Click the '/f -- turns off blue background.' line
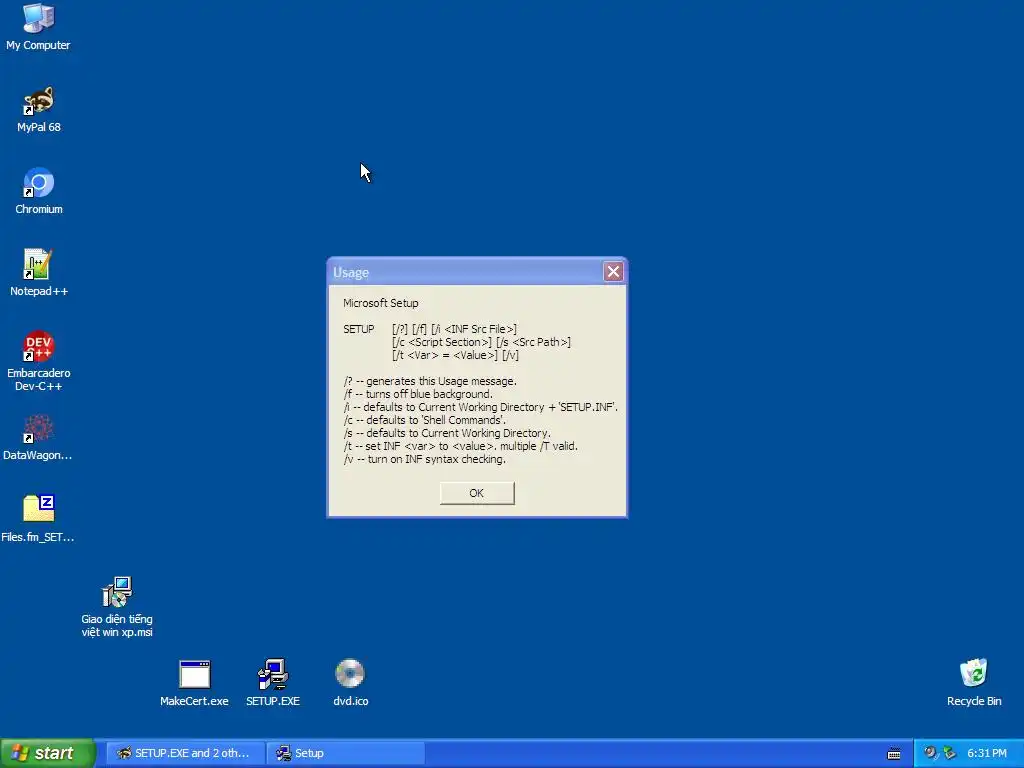Image resolution: width=1024 pixels, height=768 pixels. coord(418,394)
